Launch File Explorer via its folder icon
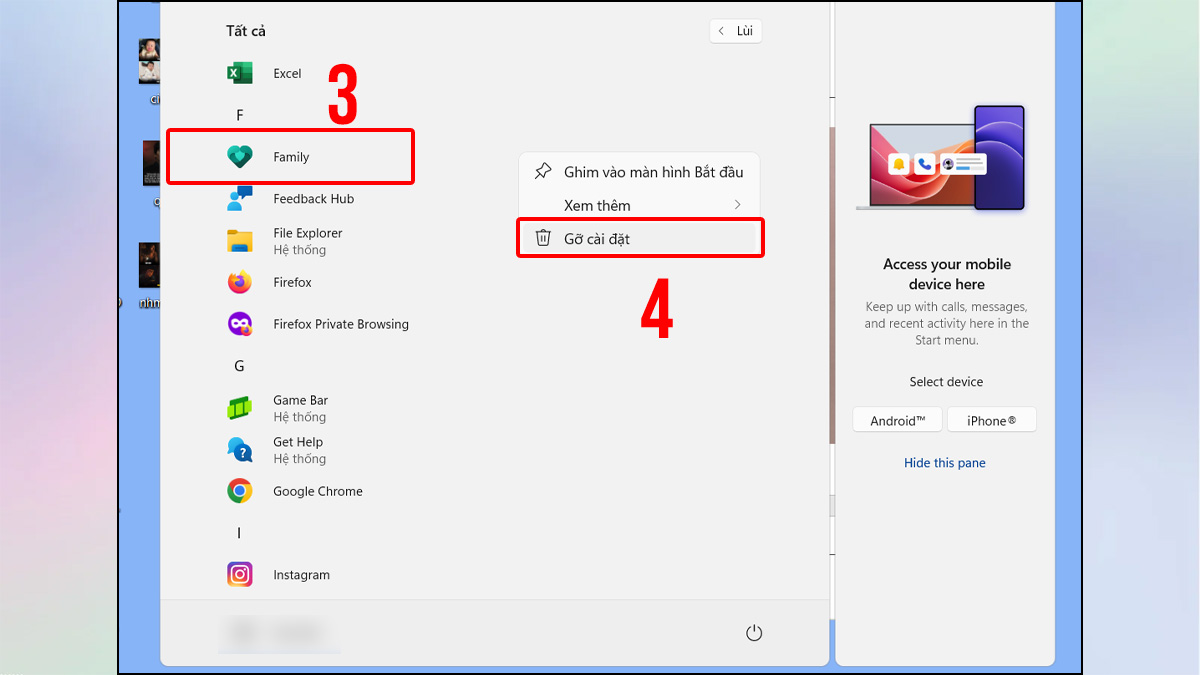1200x675 pixels. 239,241
